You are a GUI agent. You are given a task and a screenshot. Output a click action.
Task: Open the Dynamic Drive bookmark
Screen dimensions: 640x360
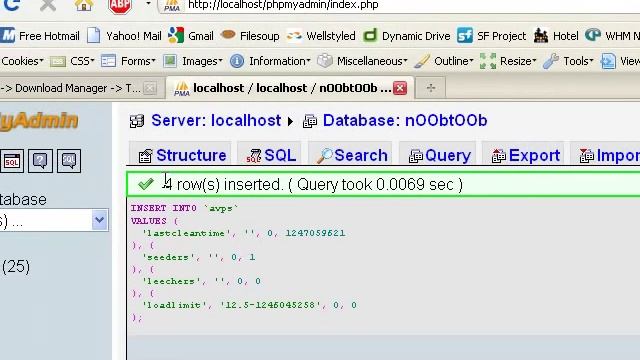click(407, 36)
